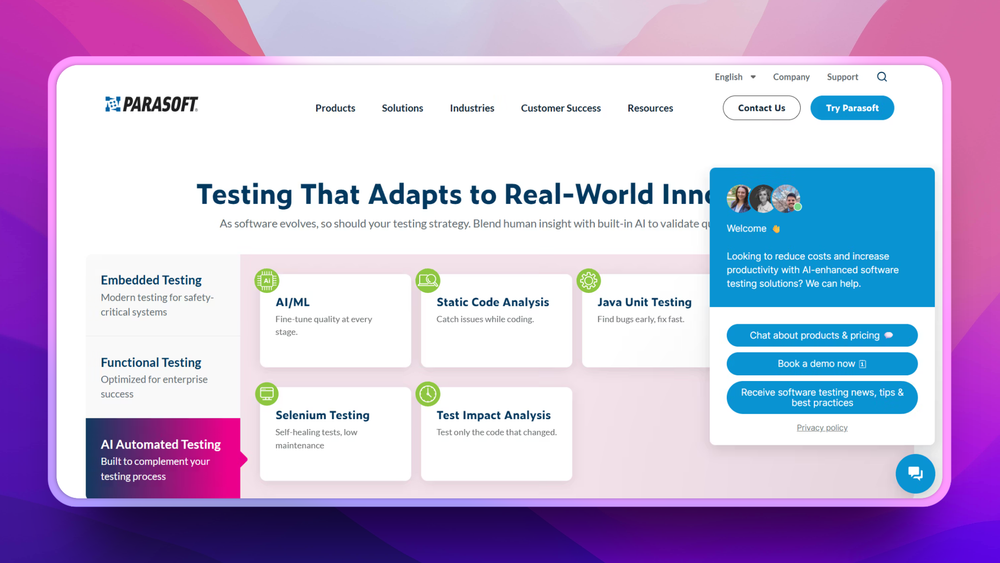Select the AI Automated Testing tab
The height and width of the screenshot is (563, 1000).
tap(163, 458)
